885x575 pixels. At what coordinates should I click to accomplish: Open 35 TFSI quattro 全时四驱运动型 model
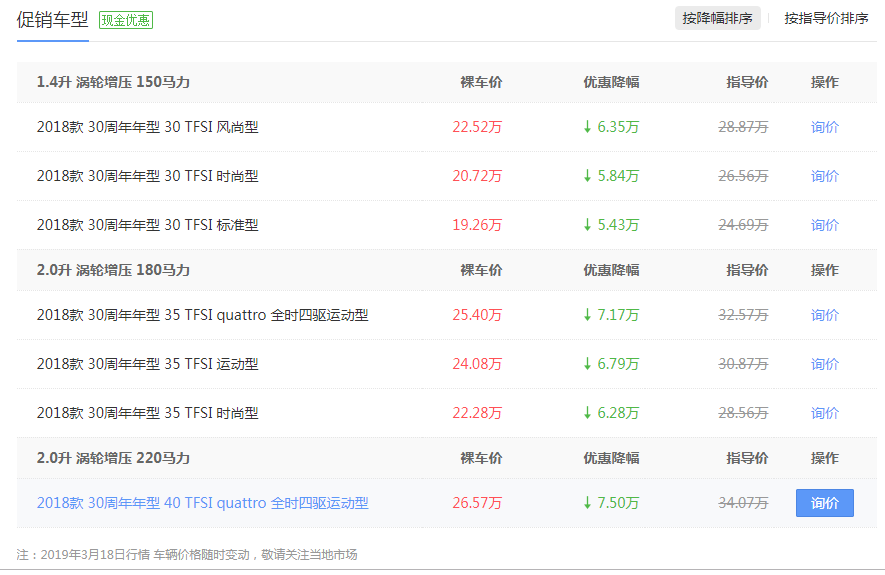[x=203, y=315]
